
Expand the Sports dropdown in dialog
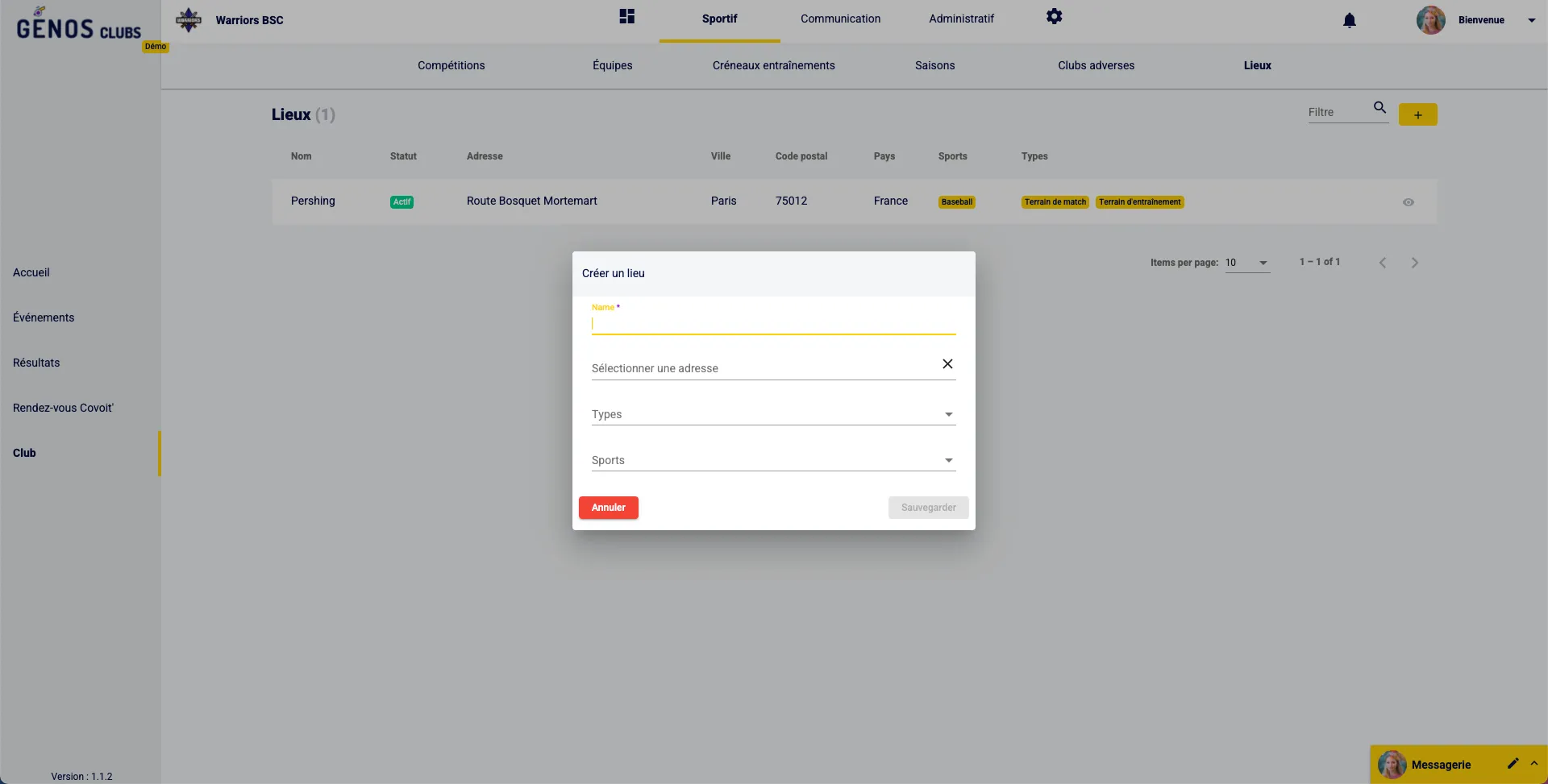(948, 461)
